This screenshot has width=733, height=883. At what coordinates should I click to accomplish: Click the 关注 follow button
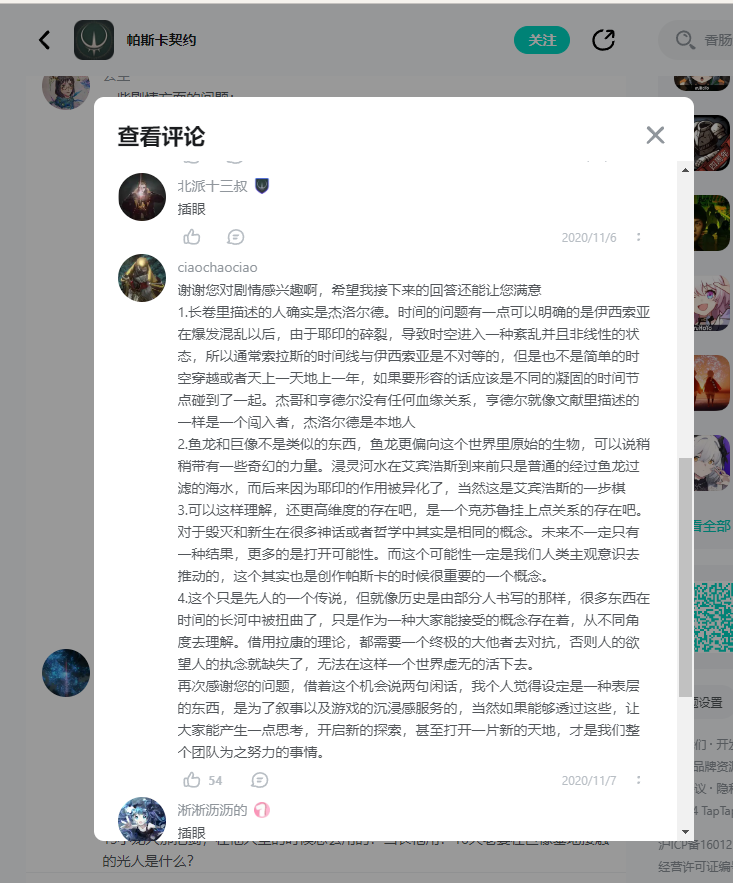542,40
